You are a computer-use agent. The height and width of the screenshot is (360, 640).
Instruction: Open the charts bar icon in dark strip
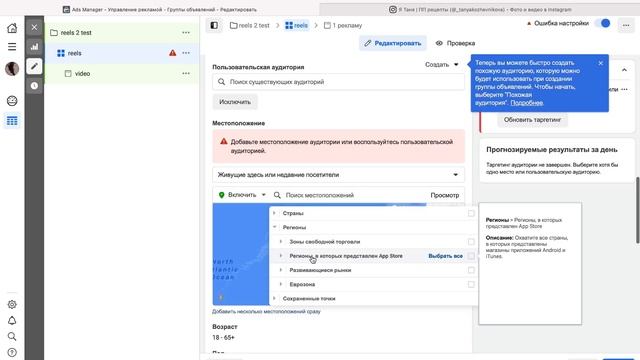pos(34,47)
